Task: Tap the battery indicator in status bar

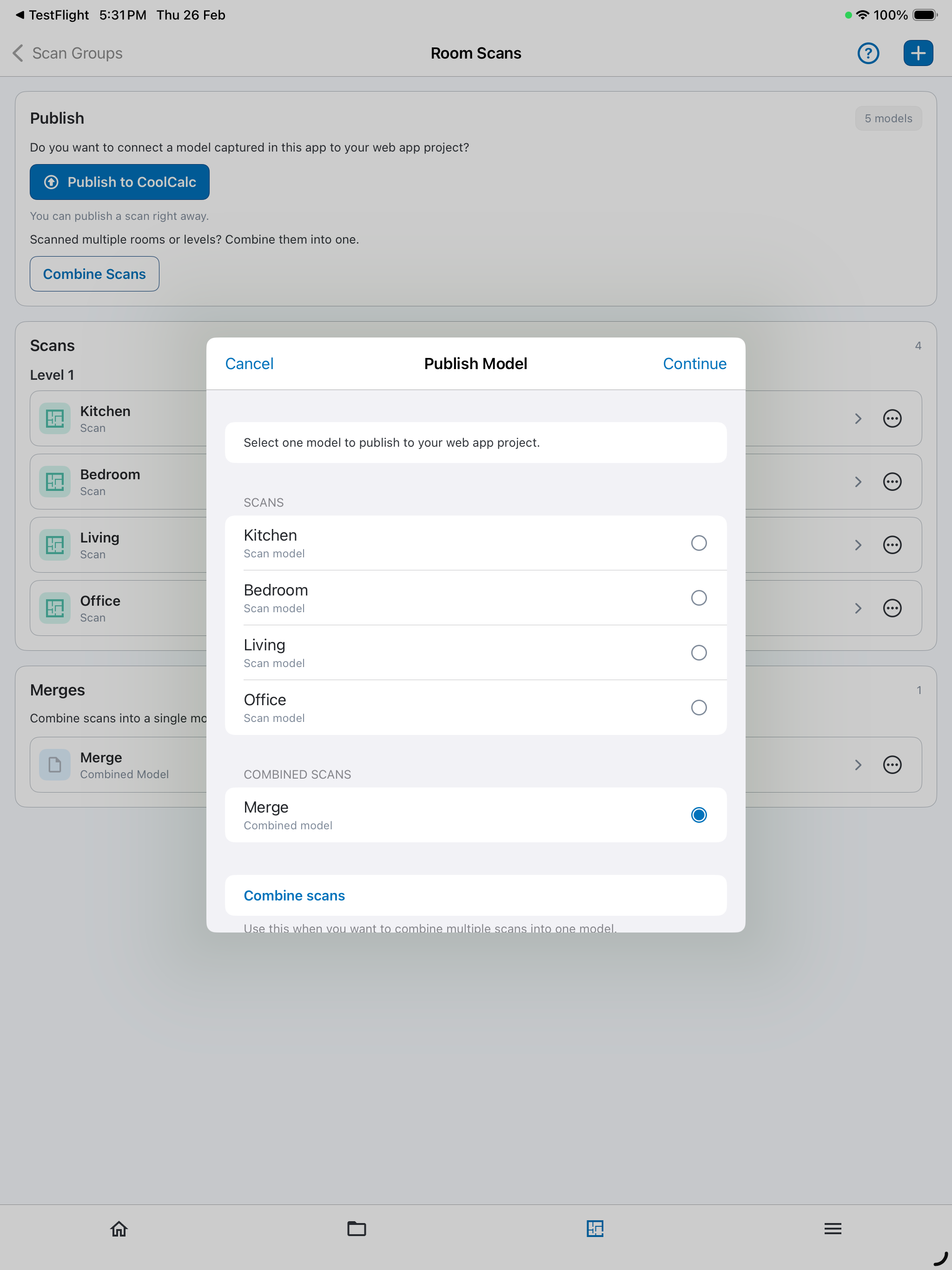Action: [x=925, y=15]
